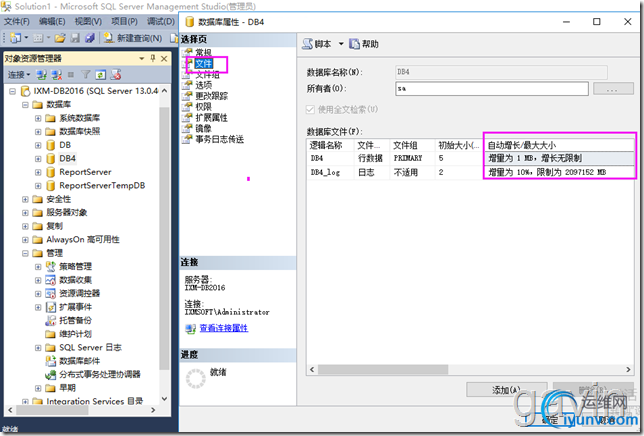Select the 扩展事件 tree item
The width and height of the screenshot is (644, 436).
point(76,307)
